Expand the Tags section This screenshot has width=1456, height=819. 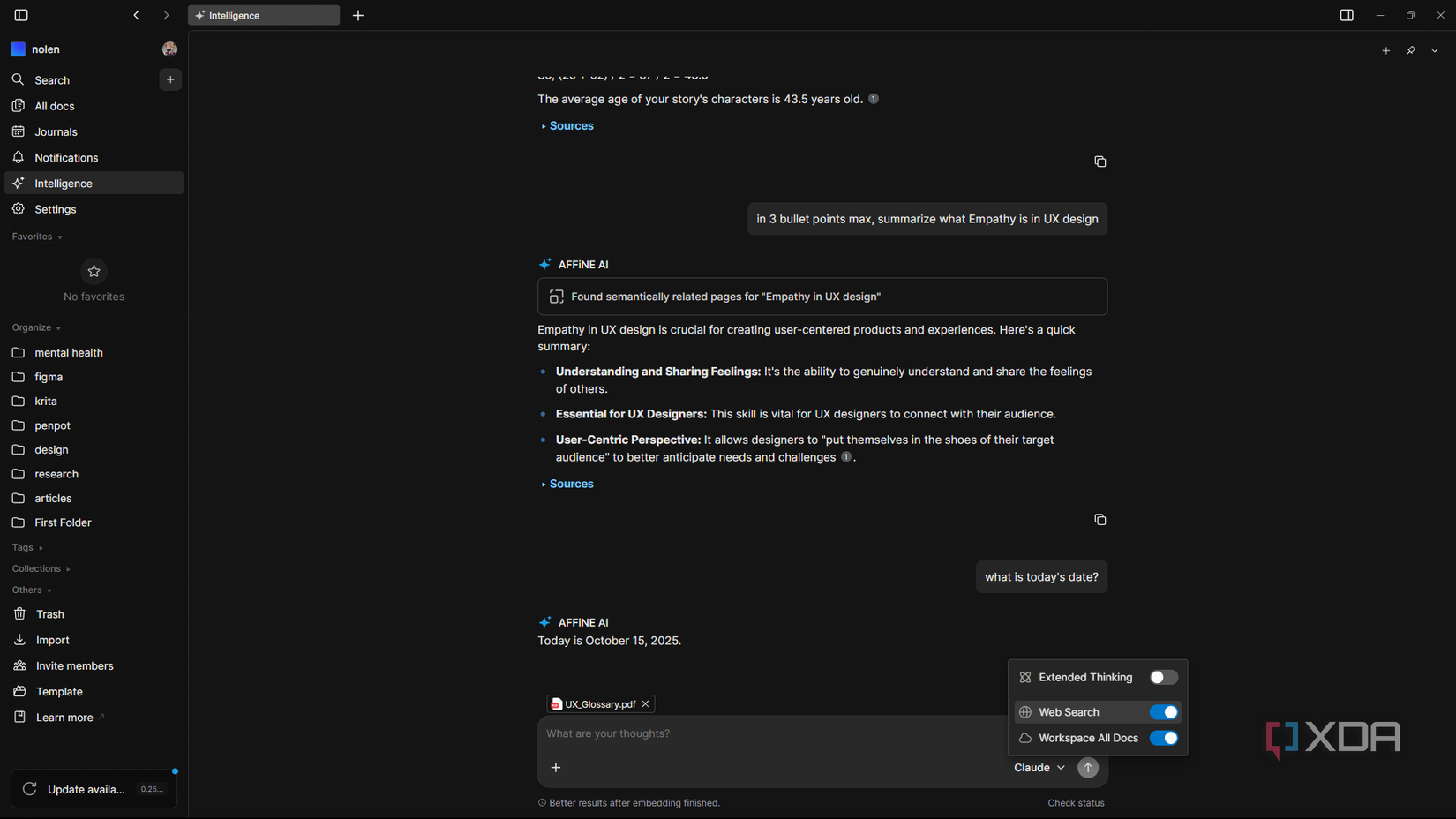(x=27, y=547)
